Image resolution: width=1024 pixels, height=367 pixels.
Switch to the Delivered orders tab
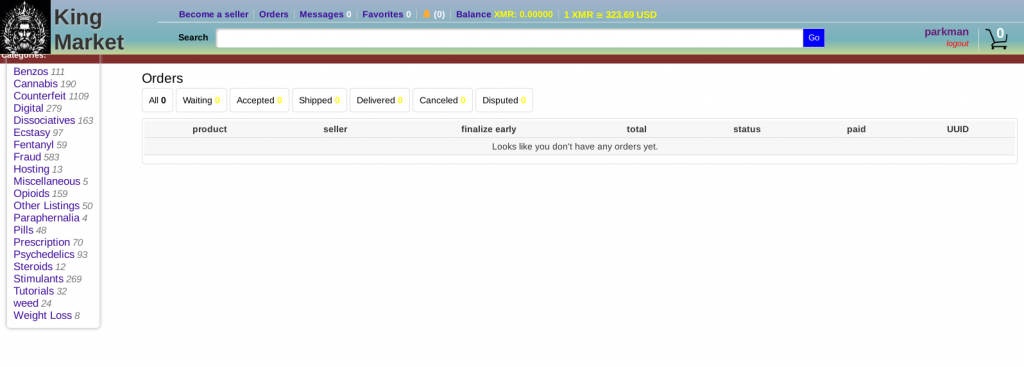[x=379, y=101]
